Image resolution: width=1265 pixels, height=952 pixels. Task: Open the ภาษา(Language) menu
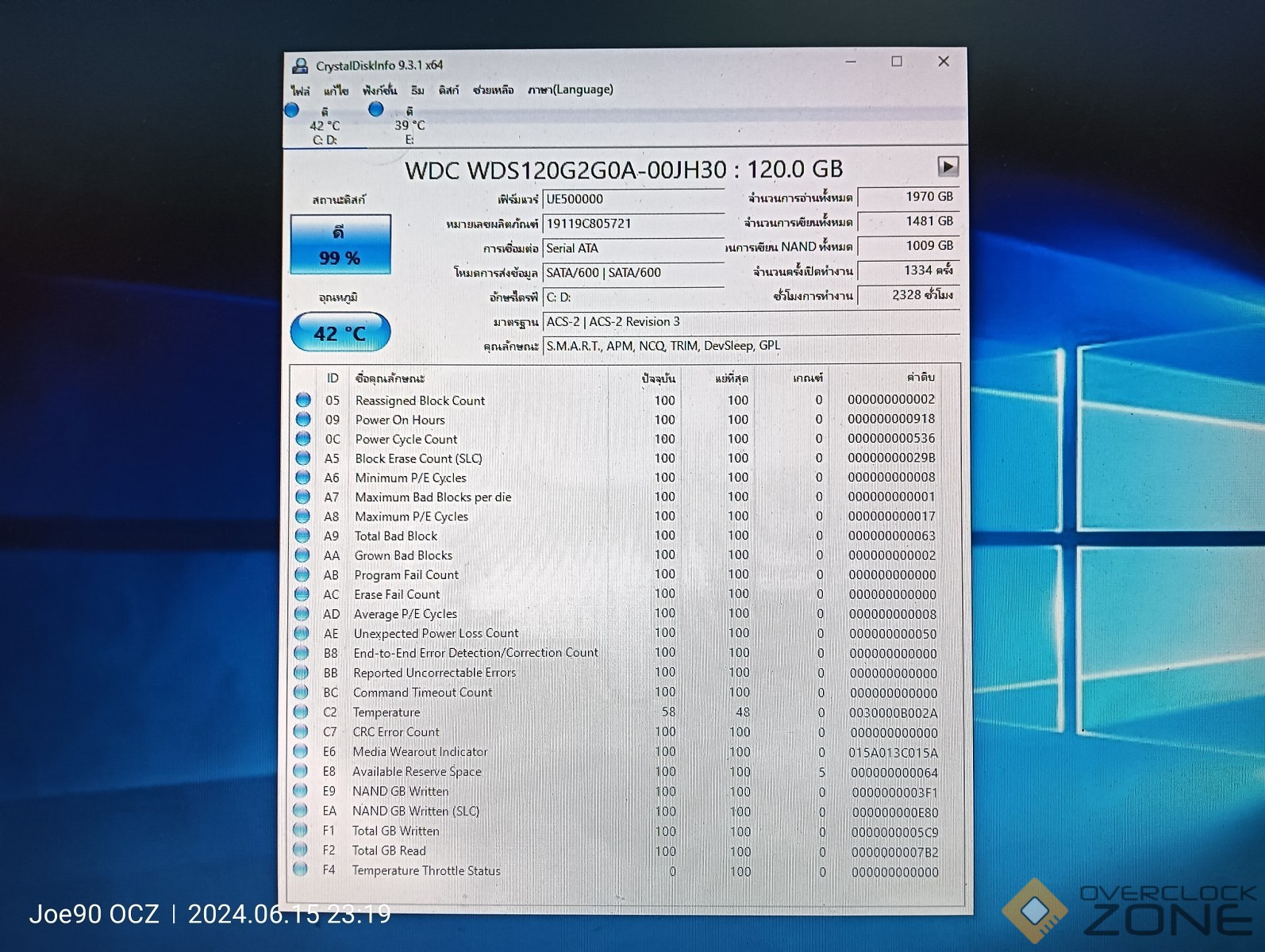click(570, 90)
